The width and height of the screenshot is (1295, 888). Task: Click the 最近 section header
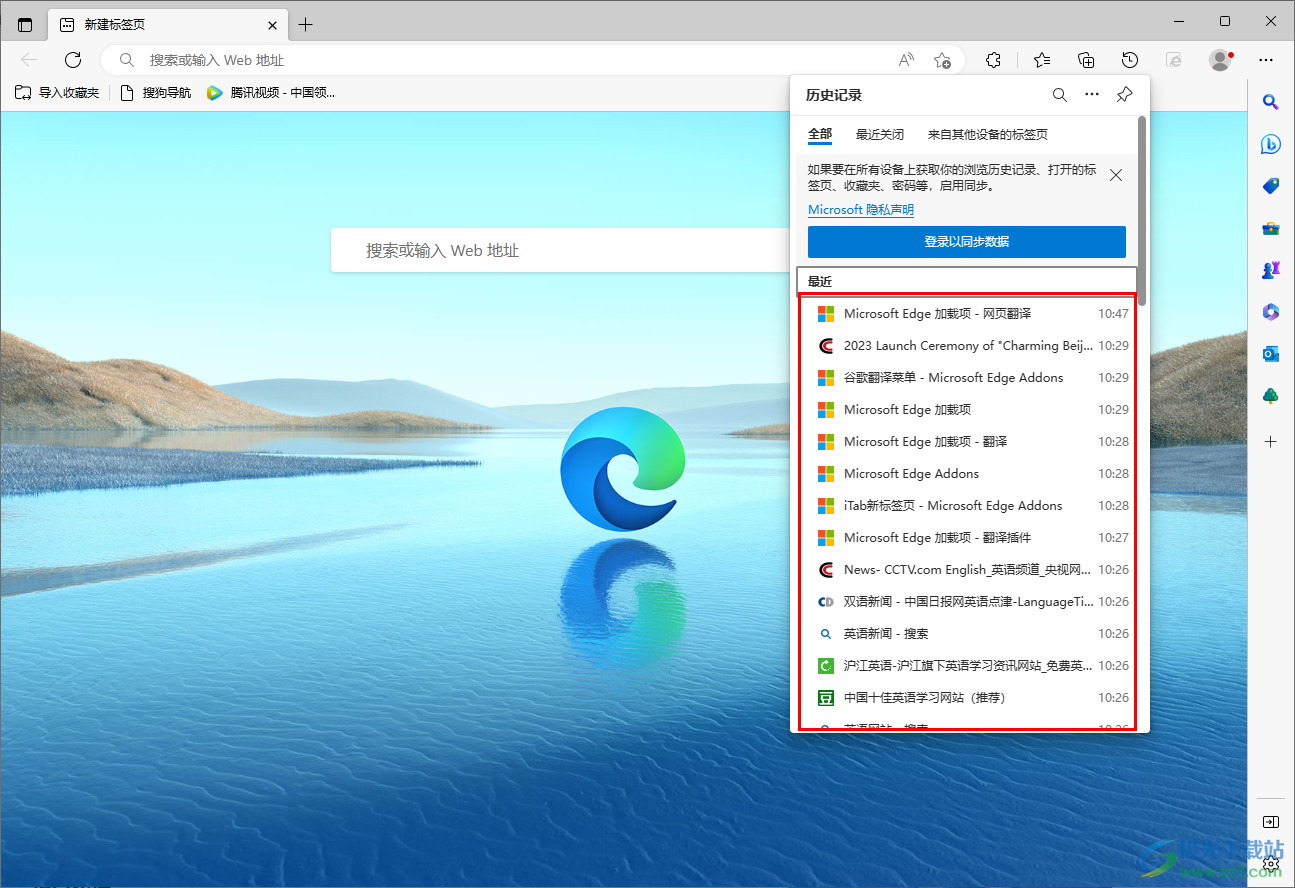(967, 282)
